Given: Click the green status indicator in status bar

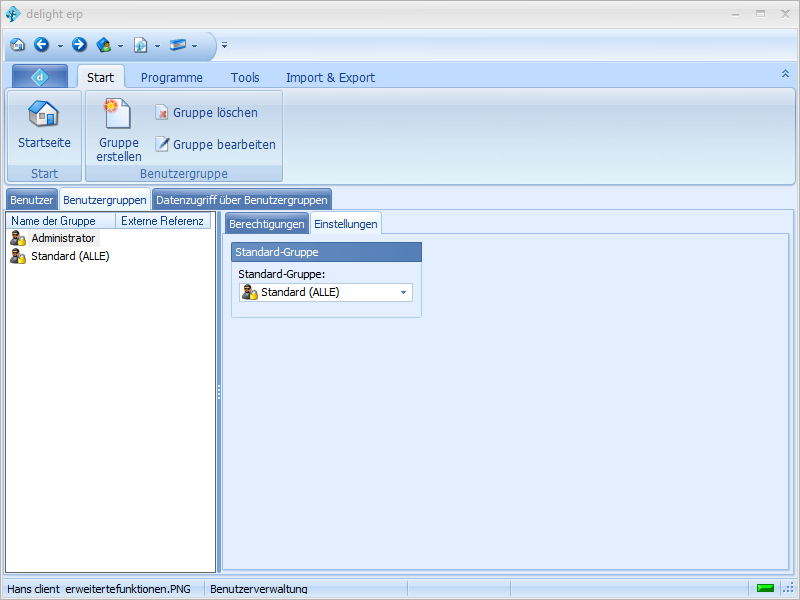Looking at the screenshot, I should 766,589.
